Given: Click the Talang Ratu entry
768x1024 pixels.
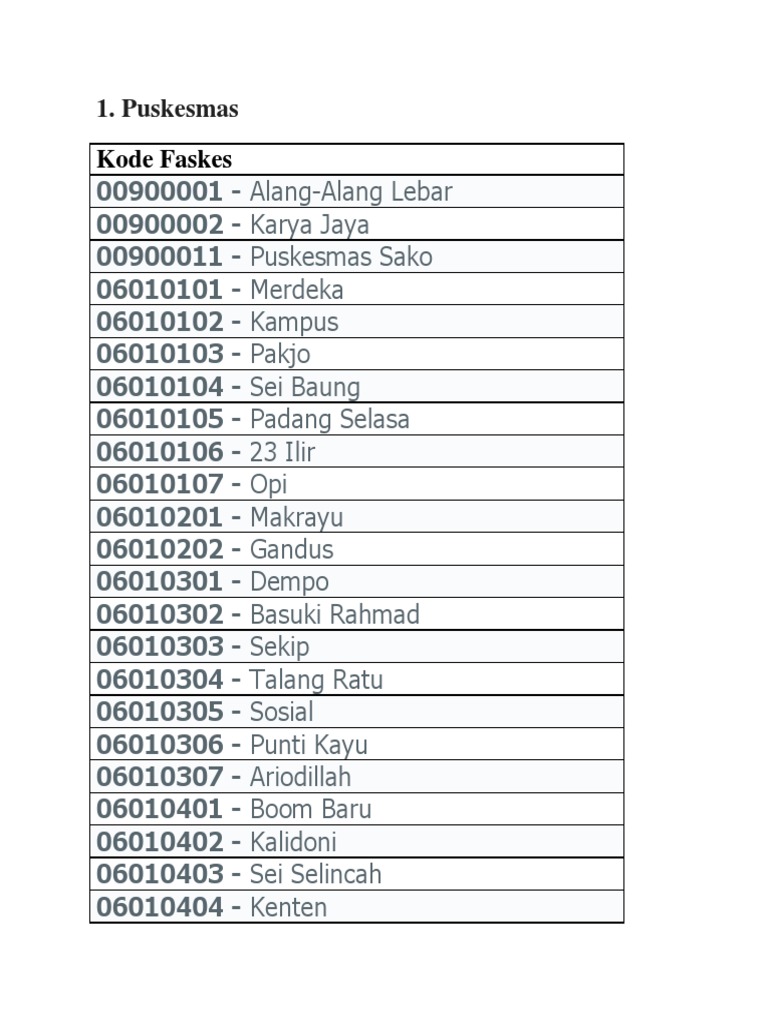Looking at the screenshot, I should (x=316, y=680).
